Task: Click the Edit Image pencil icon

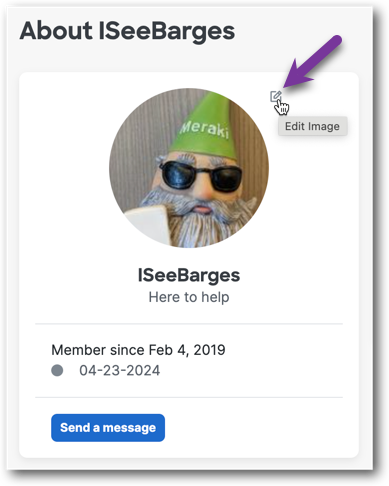Action: pyautogui.click(x=275, y=96)
